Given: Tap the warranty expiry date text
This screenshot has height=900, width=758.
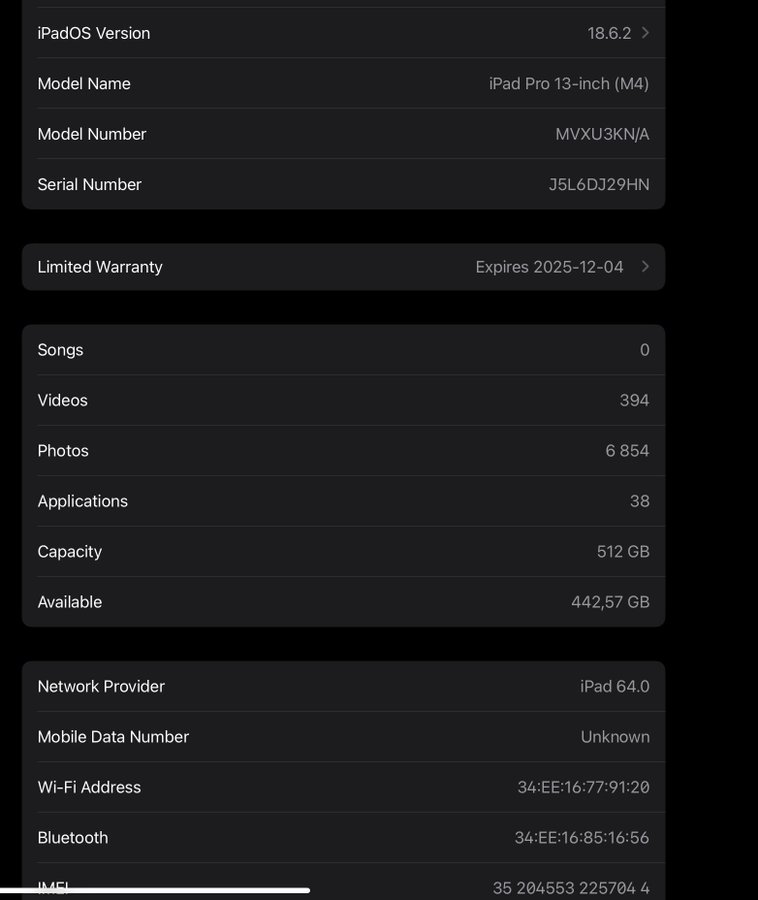Looking at the screenshot, I should click(549, 267).
